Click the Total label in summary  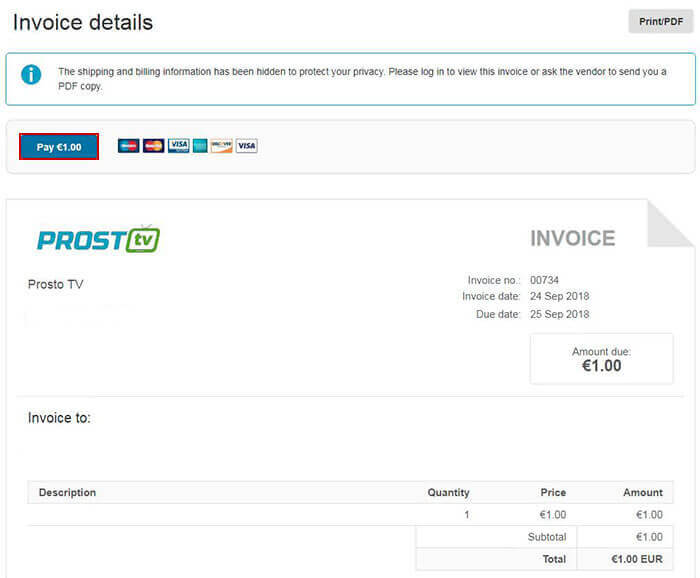point(554,559)
